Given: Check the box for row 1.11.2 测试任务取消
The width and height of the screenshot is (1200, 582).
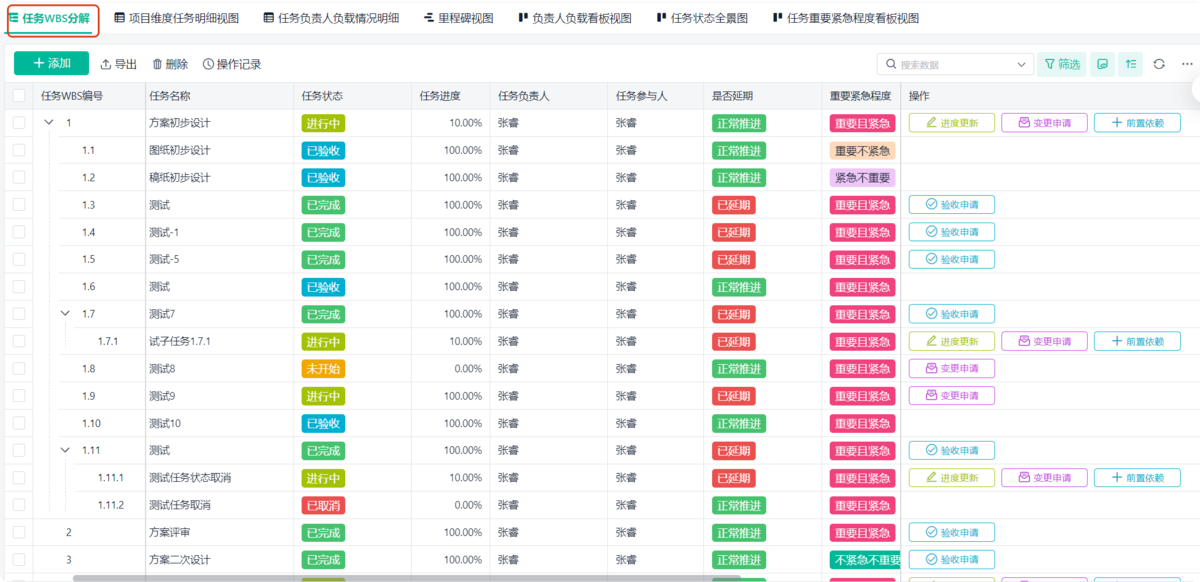Looking at the screenshot, I should (x=19, y=505).
